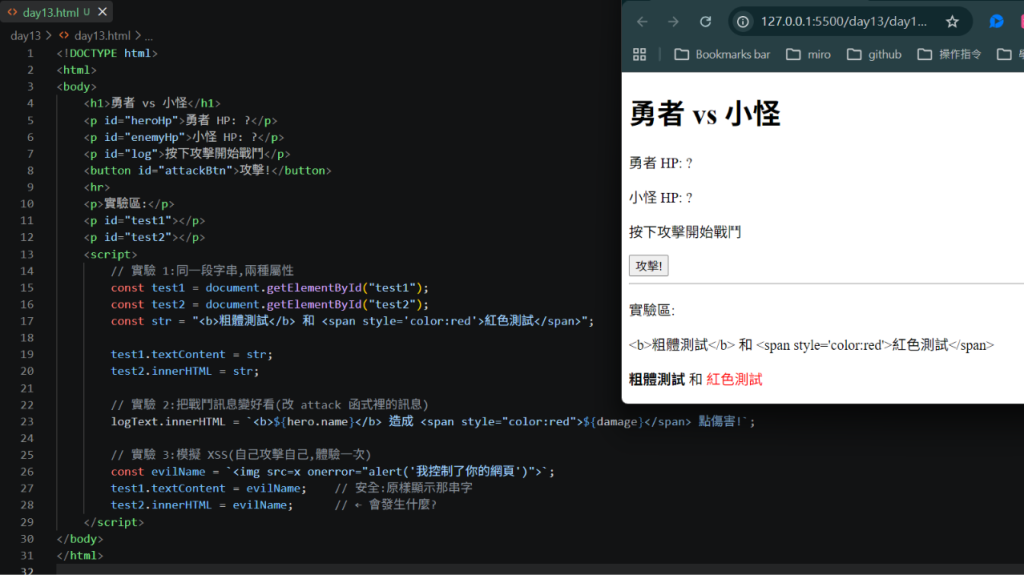Click the const evilName line in editor

(x=332, y=471)
